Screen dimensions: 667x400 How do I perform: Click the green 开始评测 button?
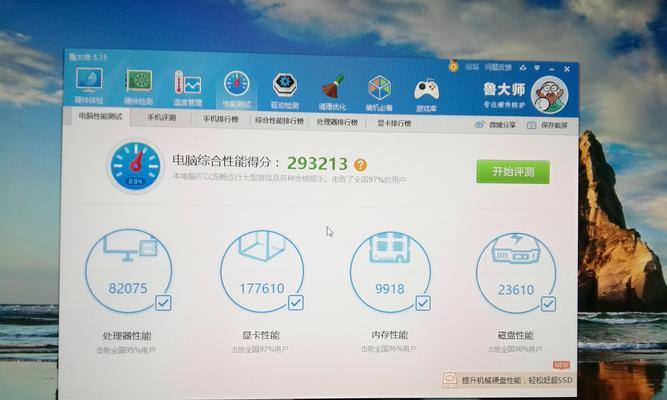513,172
